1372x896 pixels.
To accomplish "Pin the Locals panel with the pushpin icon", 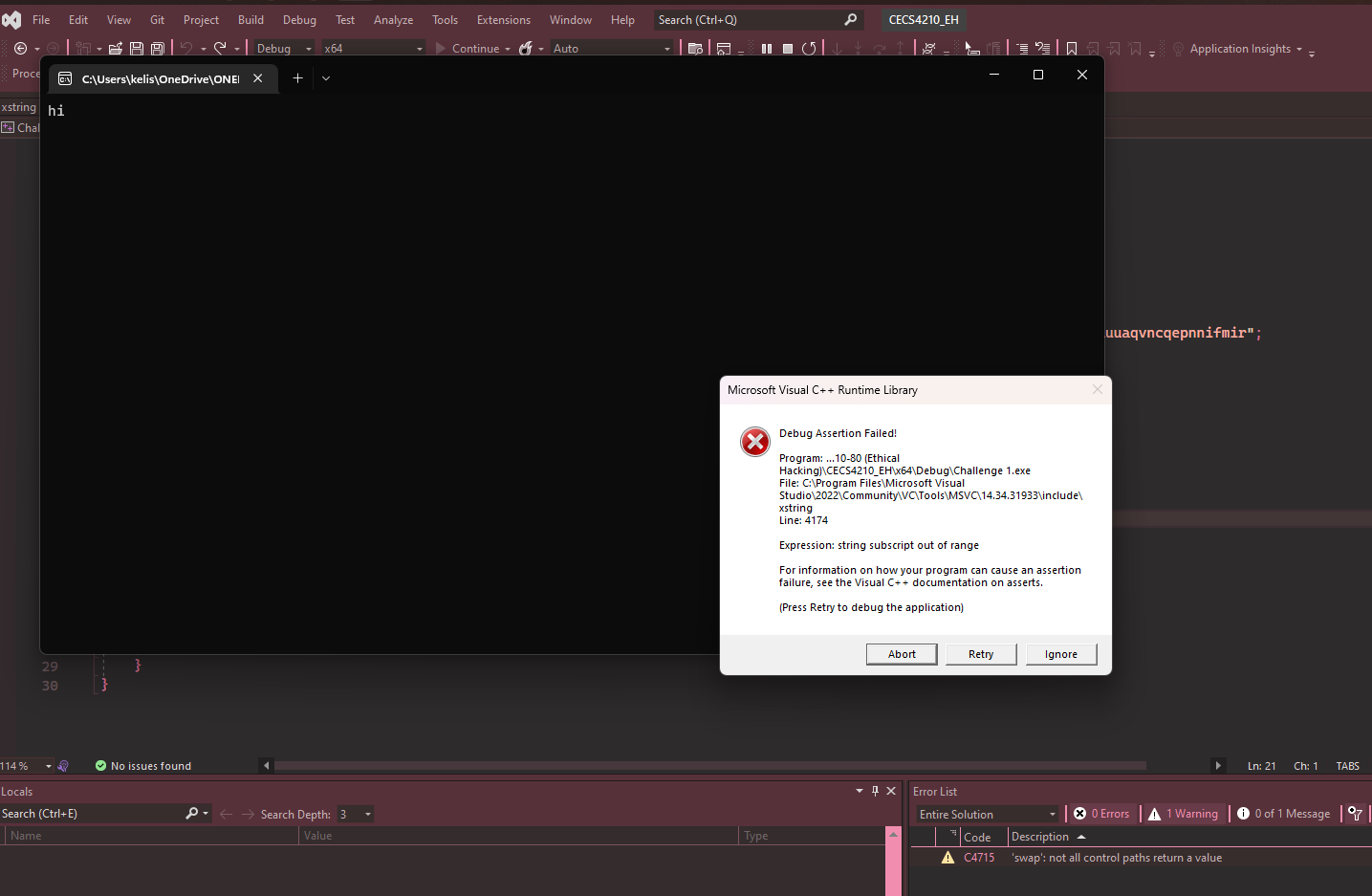I will click(875, 791).
